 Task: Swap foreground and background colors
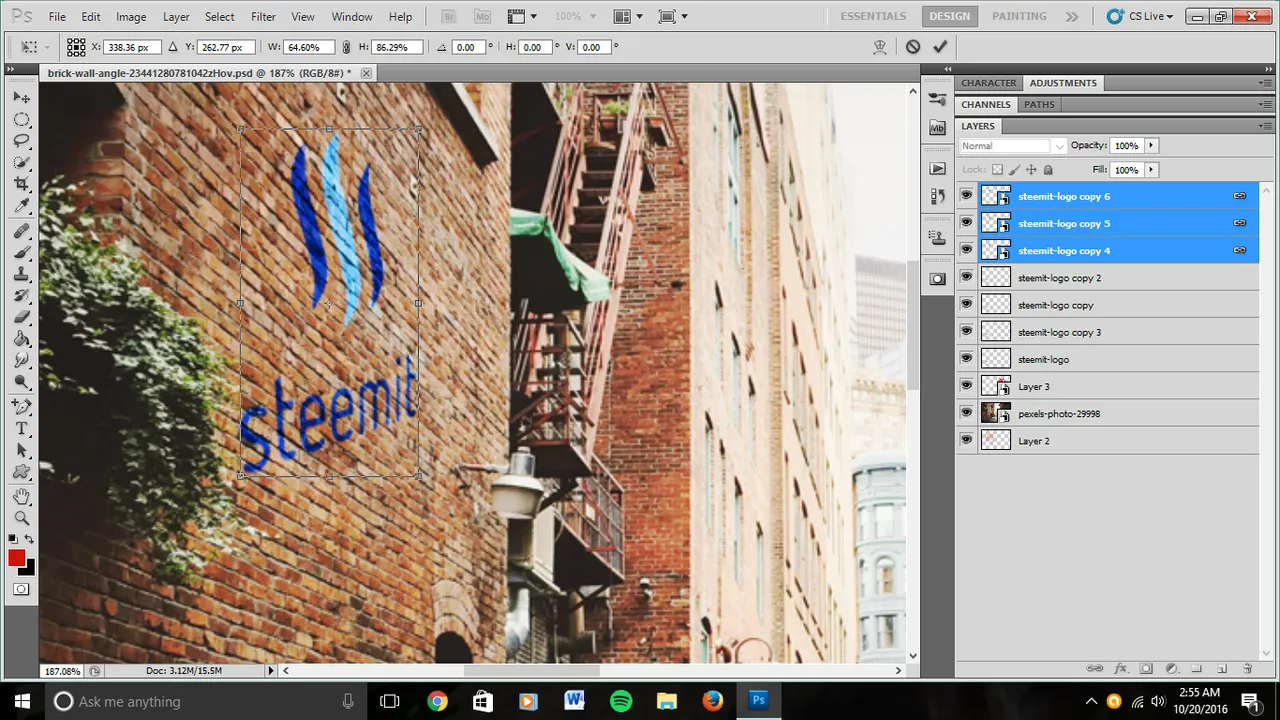click(x=29, y=540)
